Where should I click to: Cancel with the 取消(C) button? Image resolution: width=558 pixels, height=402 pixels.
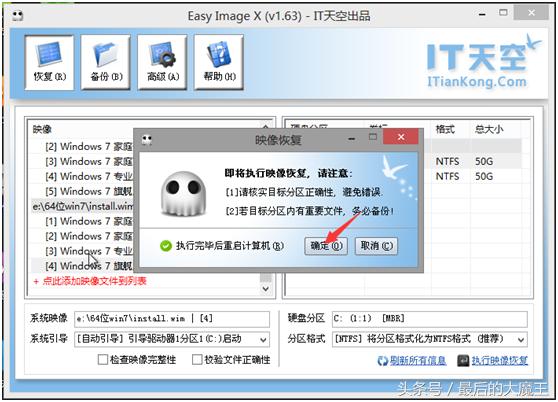(x=377, y=246)
